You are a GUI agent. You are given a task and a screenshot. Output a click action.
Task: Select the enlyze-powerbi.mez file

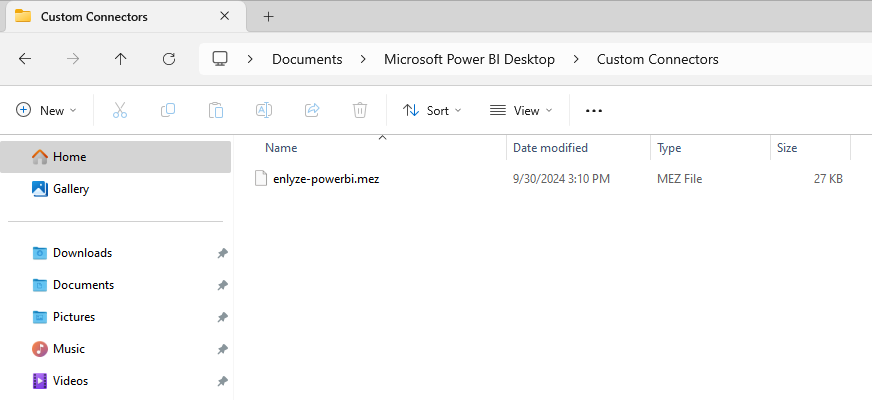(326, 179)
